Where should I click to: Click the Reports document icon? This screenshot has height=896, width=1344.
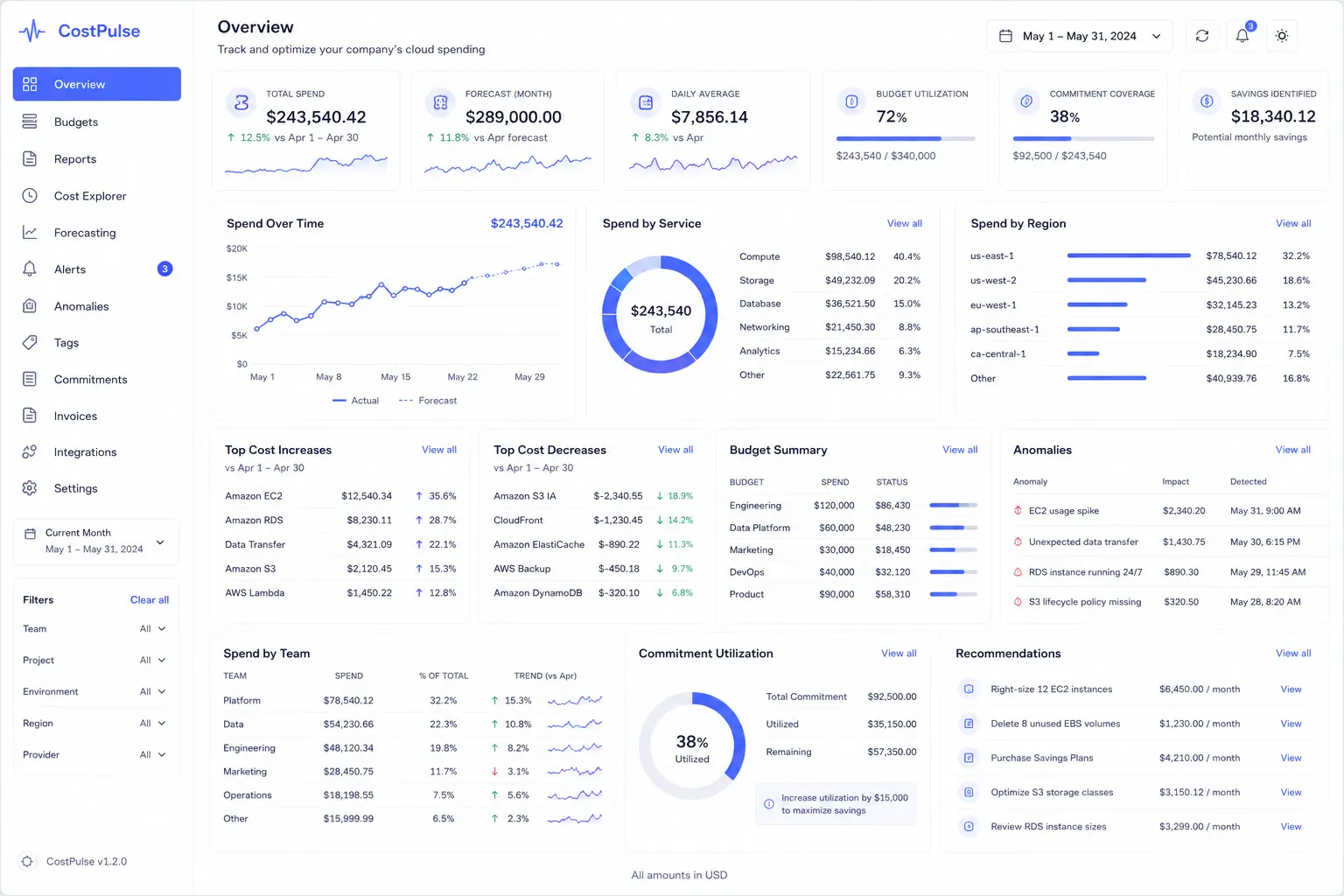30,158
